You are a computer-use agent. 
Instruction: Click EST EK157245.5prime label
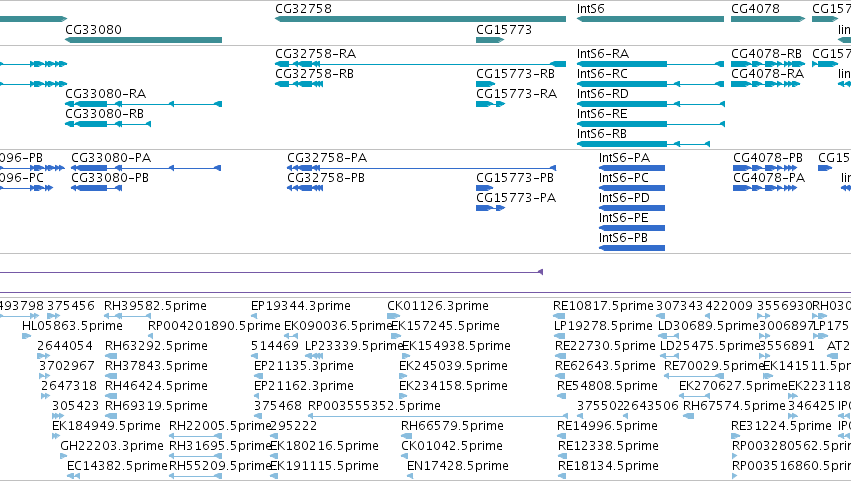coord(446,326)
